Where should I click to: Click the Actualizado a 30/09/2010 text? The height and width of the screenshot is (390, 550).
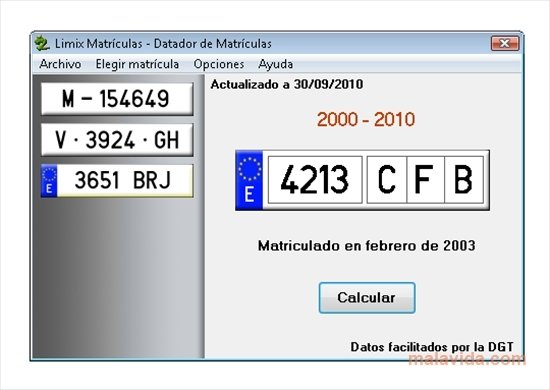point(287,84)
